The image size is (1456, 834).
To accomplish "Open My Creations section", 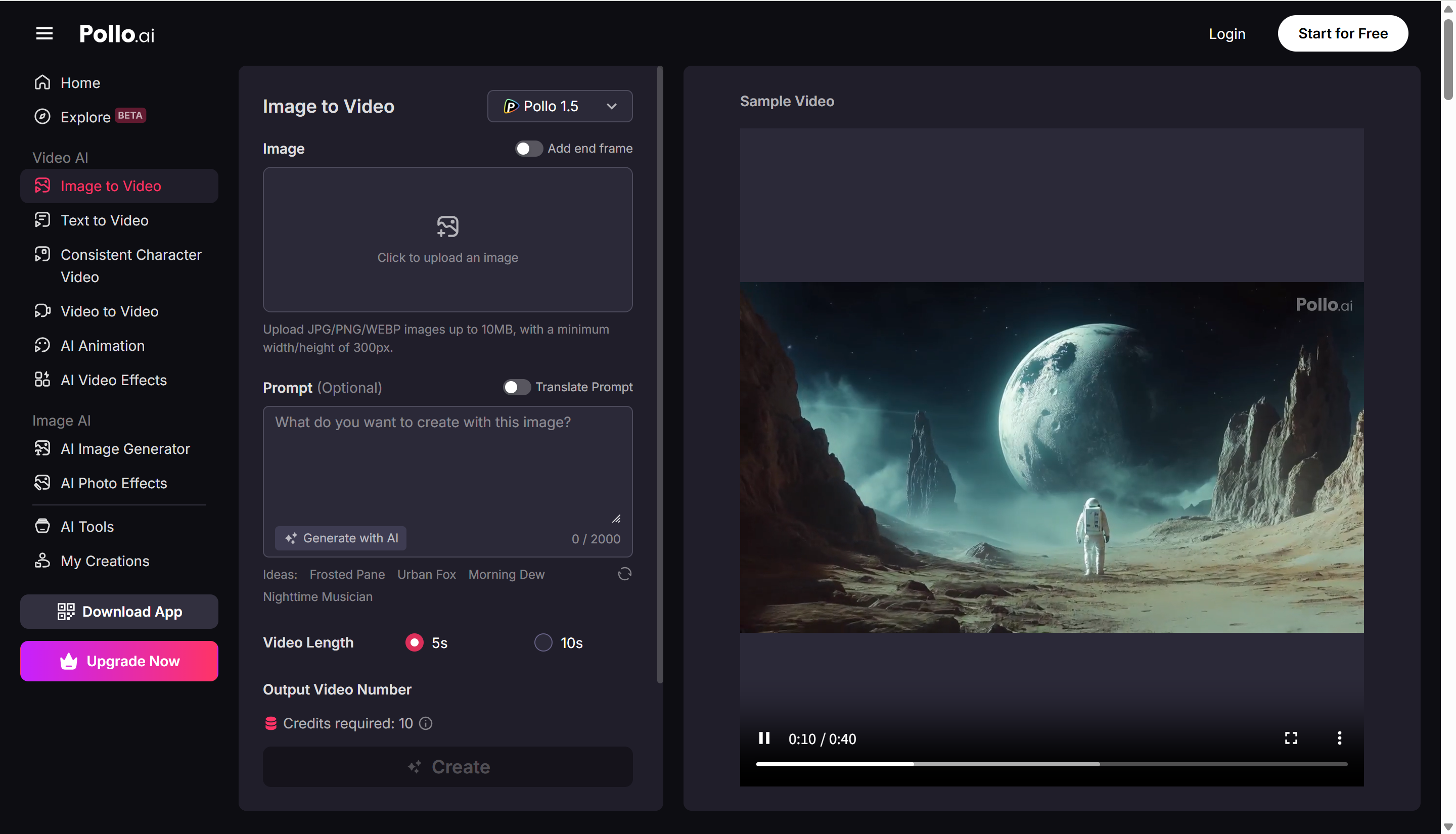I will point(105,561).
